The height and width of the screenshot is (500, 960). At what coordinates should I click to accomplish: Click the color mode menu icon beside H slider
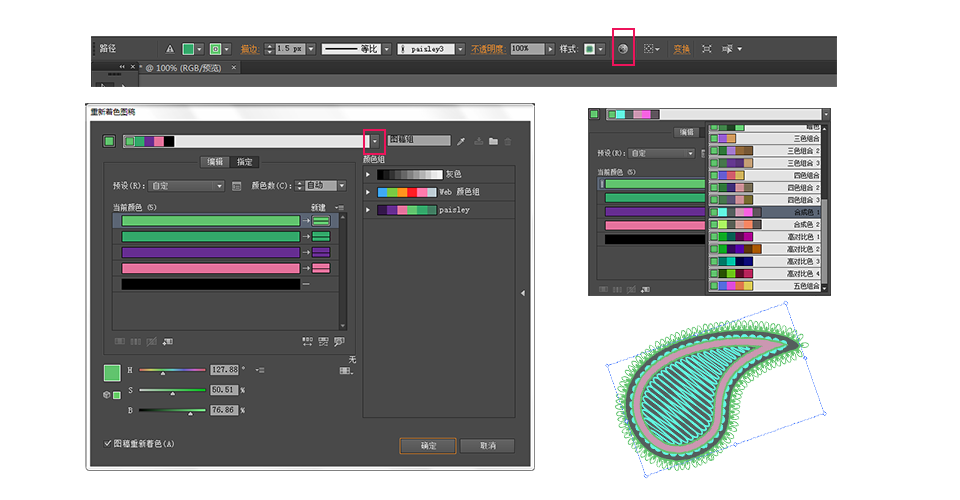tap(260, 369)
